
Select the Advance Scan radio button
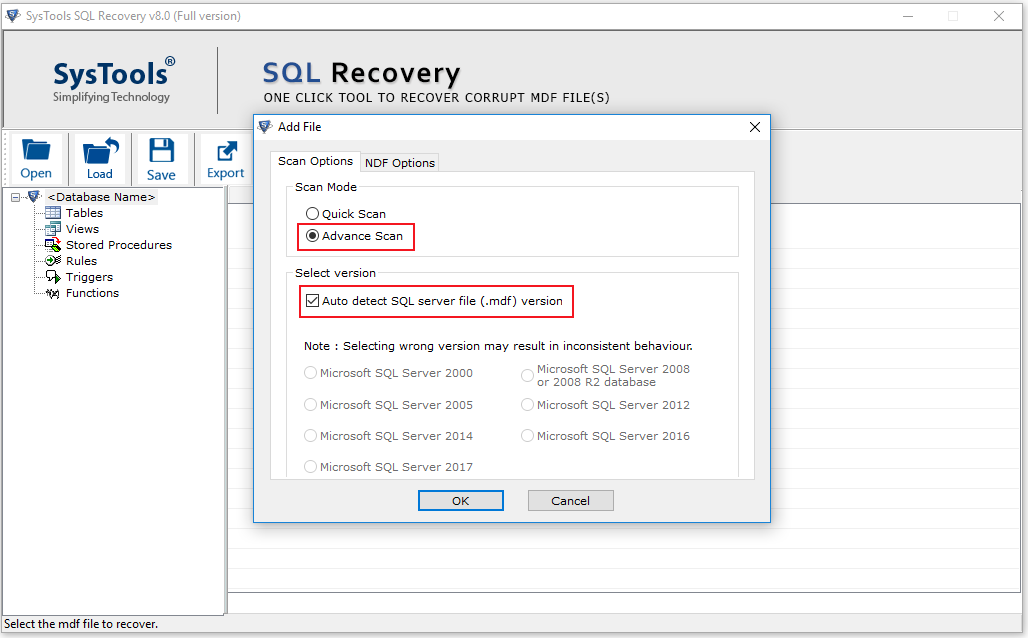pos(312,236)
